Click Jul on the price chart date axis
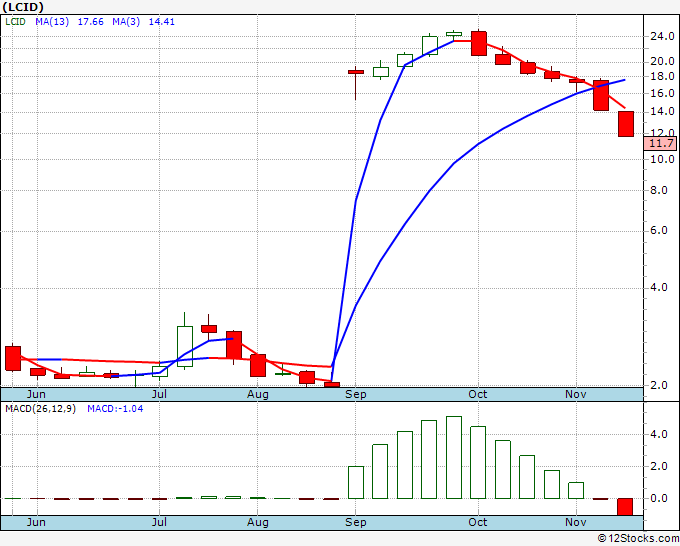This screenshot has height=546, width=680. point(159,394)
